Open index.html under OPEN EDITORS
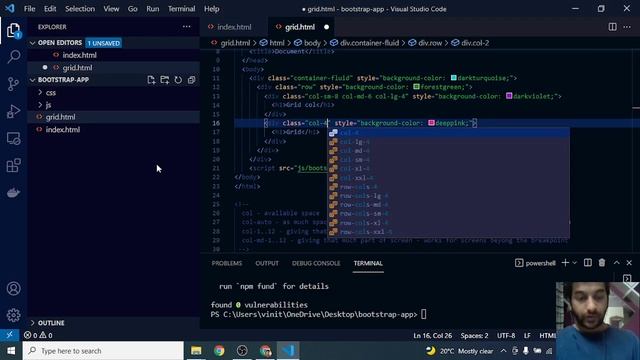 [80, 55]
